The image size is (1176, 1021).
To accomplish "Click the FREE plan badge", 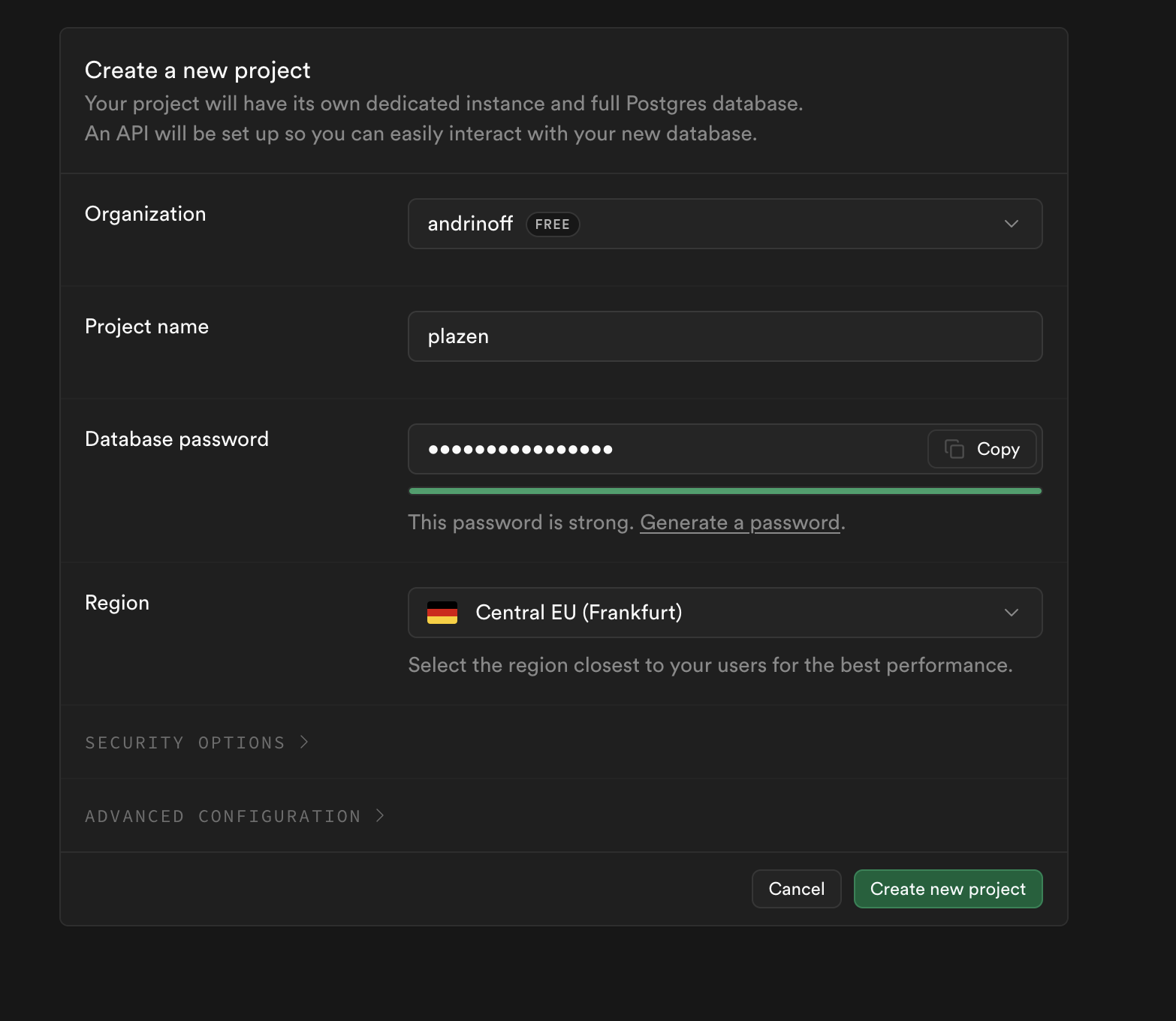I will tap(553, 224).
